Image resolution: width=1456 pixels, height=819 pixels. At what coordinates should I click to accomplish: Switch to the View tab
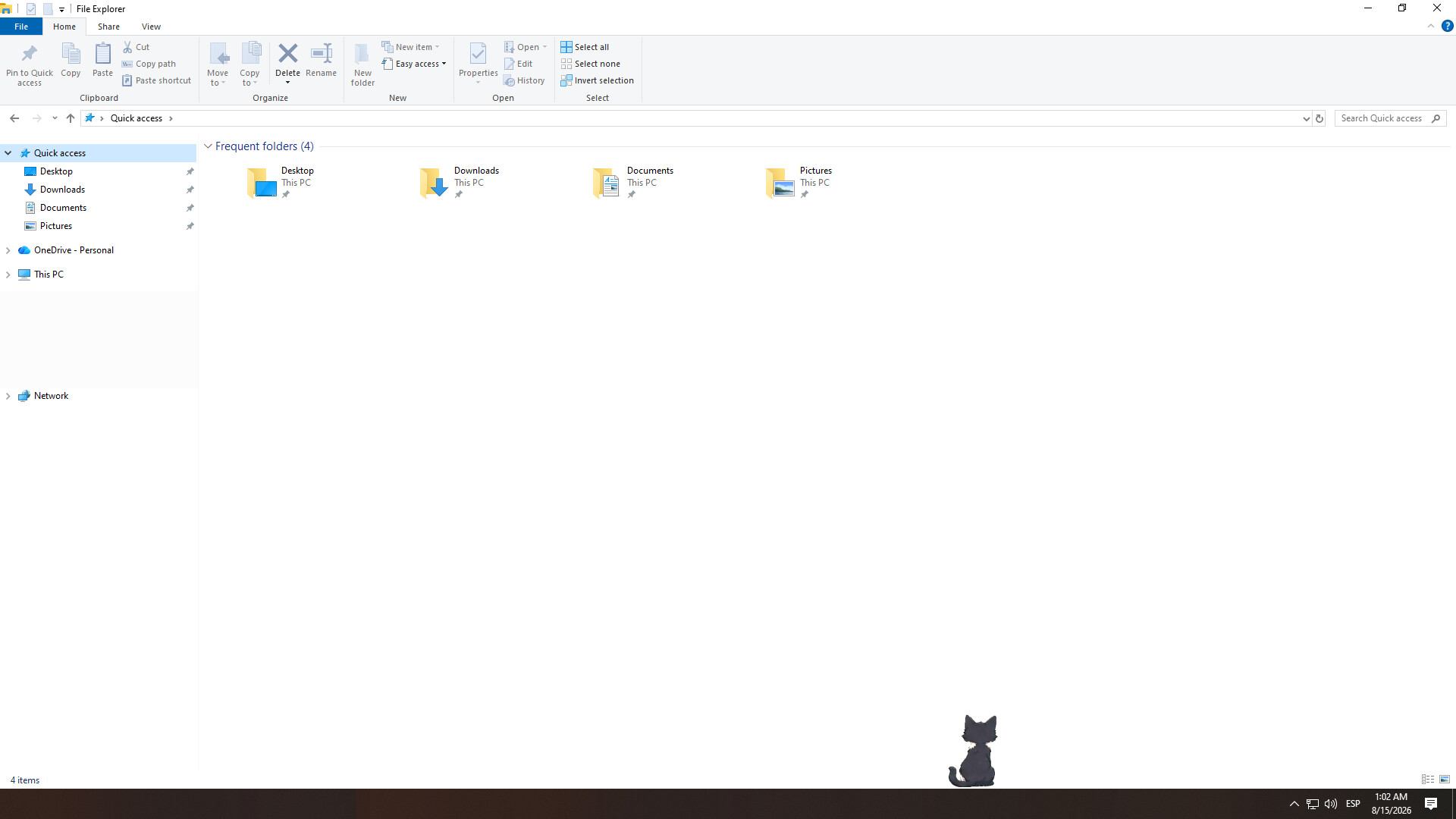click(x=151, y=27)
